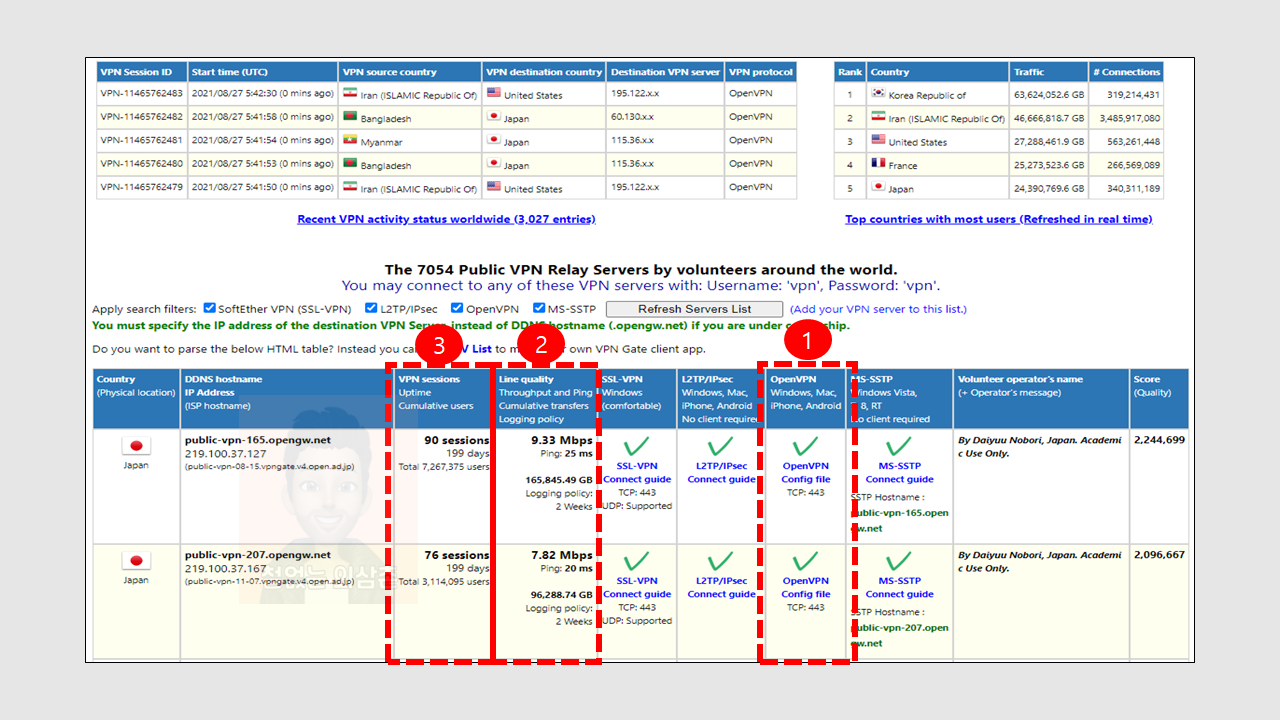Open SSL-VPN Connect guide for public-vpn-165
Image resolution: width=1280 pixels, height=720 pixels.
point(637,472)
